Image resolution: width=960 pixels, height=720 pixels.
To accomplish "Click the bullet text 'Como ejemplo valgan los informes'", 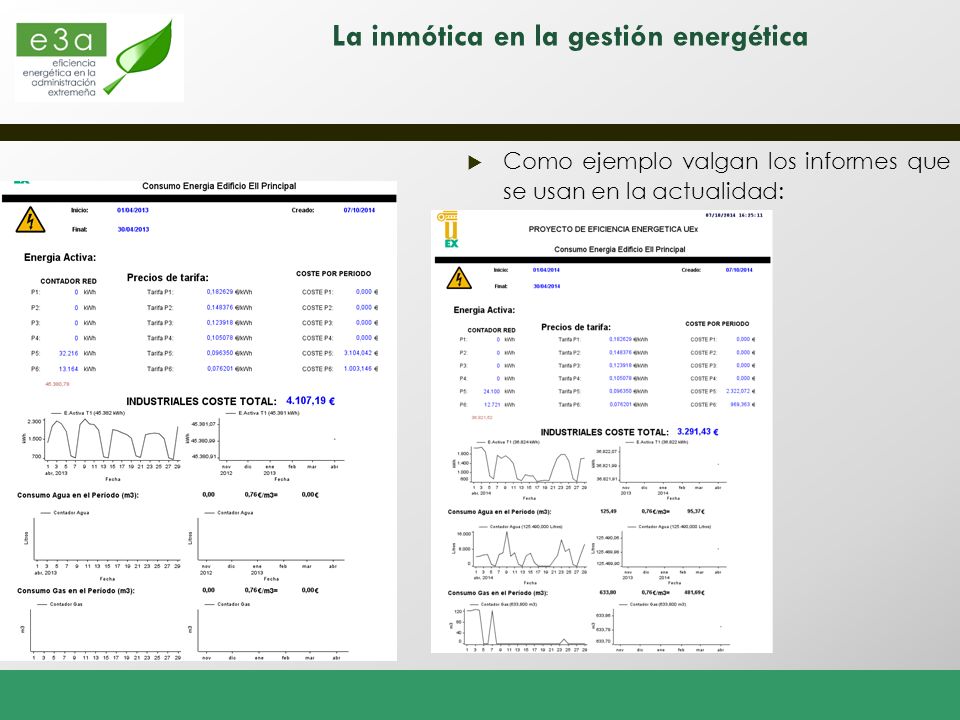I will tap(699, 162).
